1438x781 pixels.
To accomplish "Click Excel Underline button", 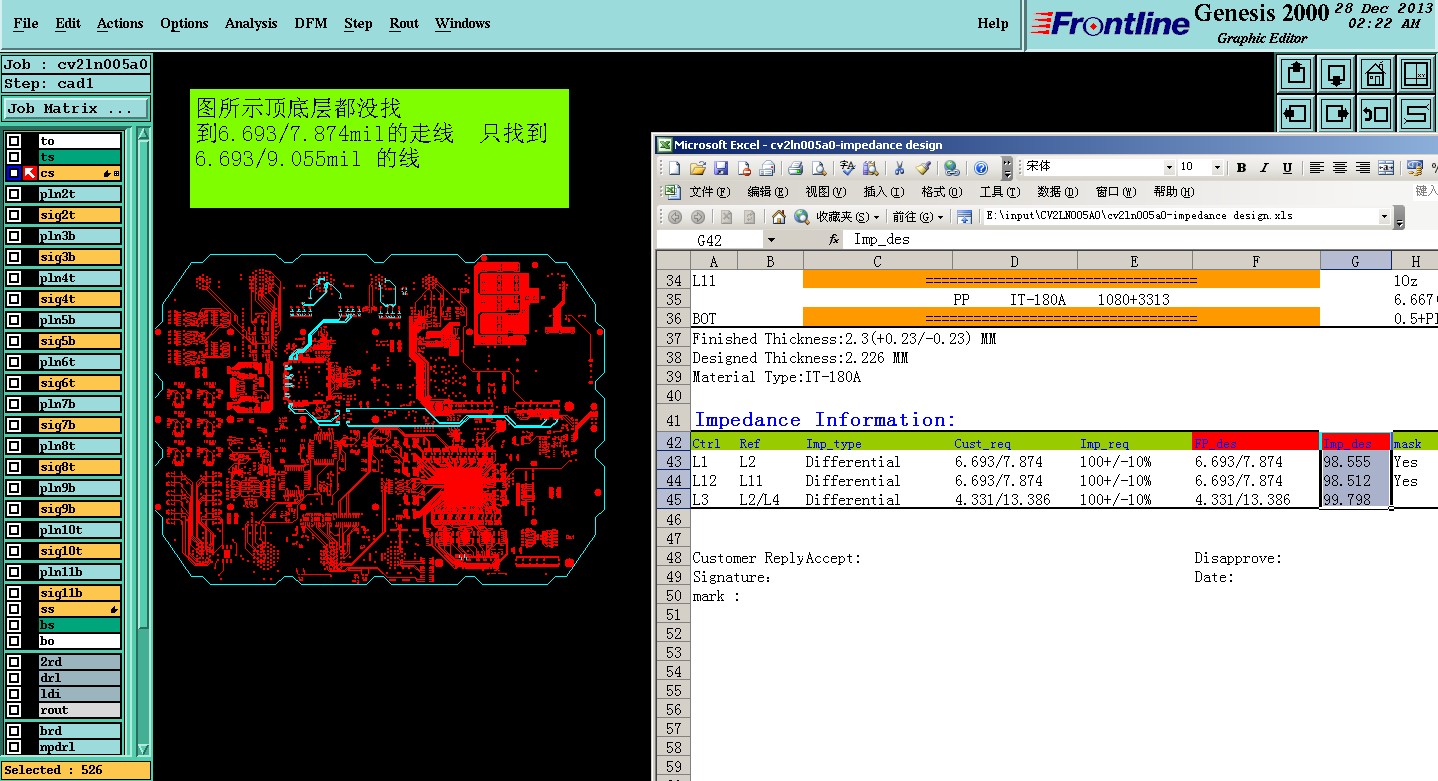I will pyautogui.click(x=1287, y=168).
